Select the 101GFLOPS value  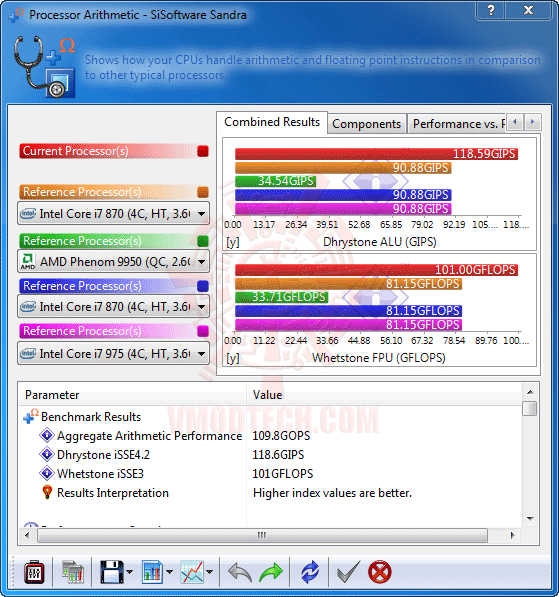(x=283, y=474)
